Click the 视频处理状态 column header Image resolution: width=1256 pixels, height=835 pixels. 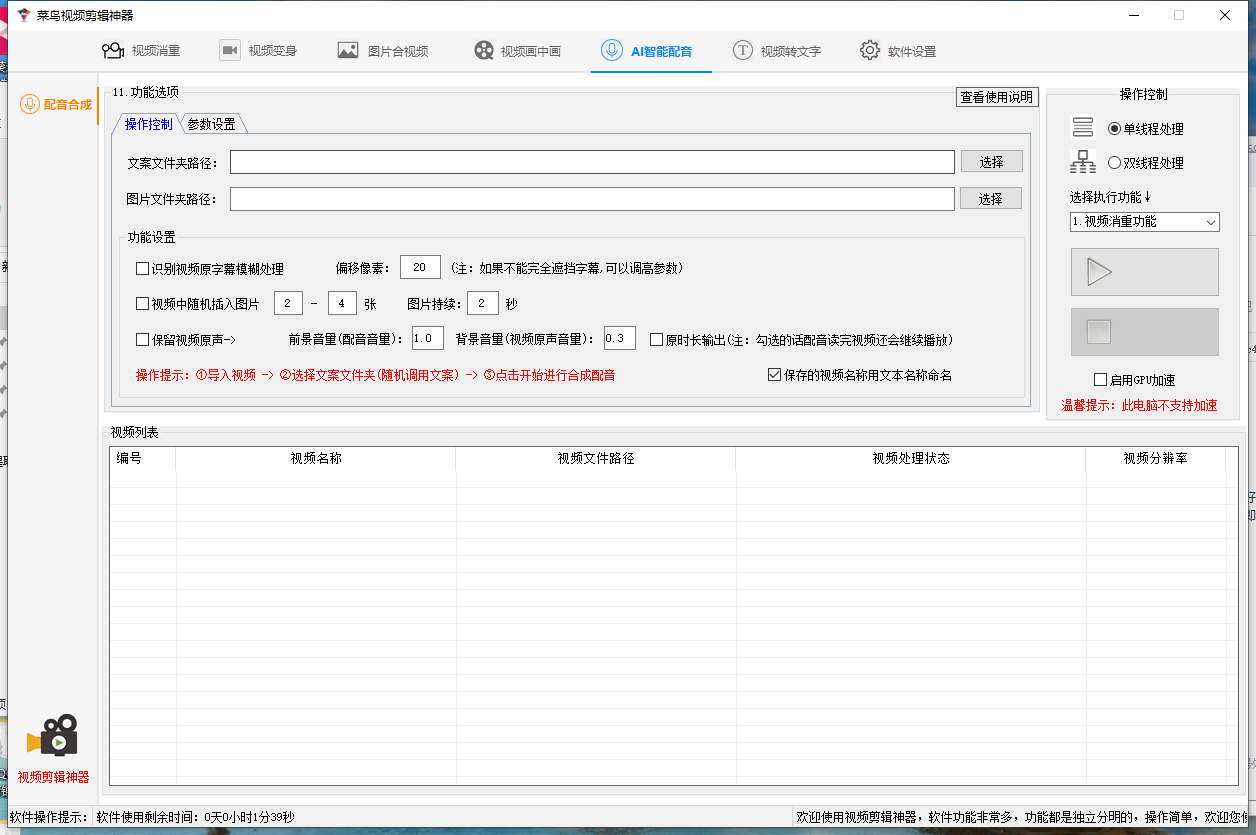click(x=910, y=458)
